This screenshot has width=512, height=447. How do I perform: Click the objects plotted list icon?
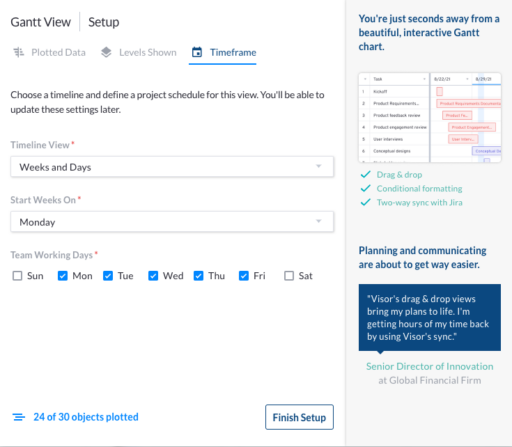click(19, 417)
